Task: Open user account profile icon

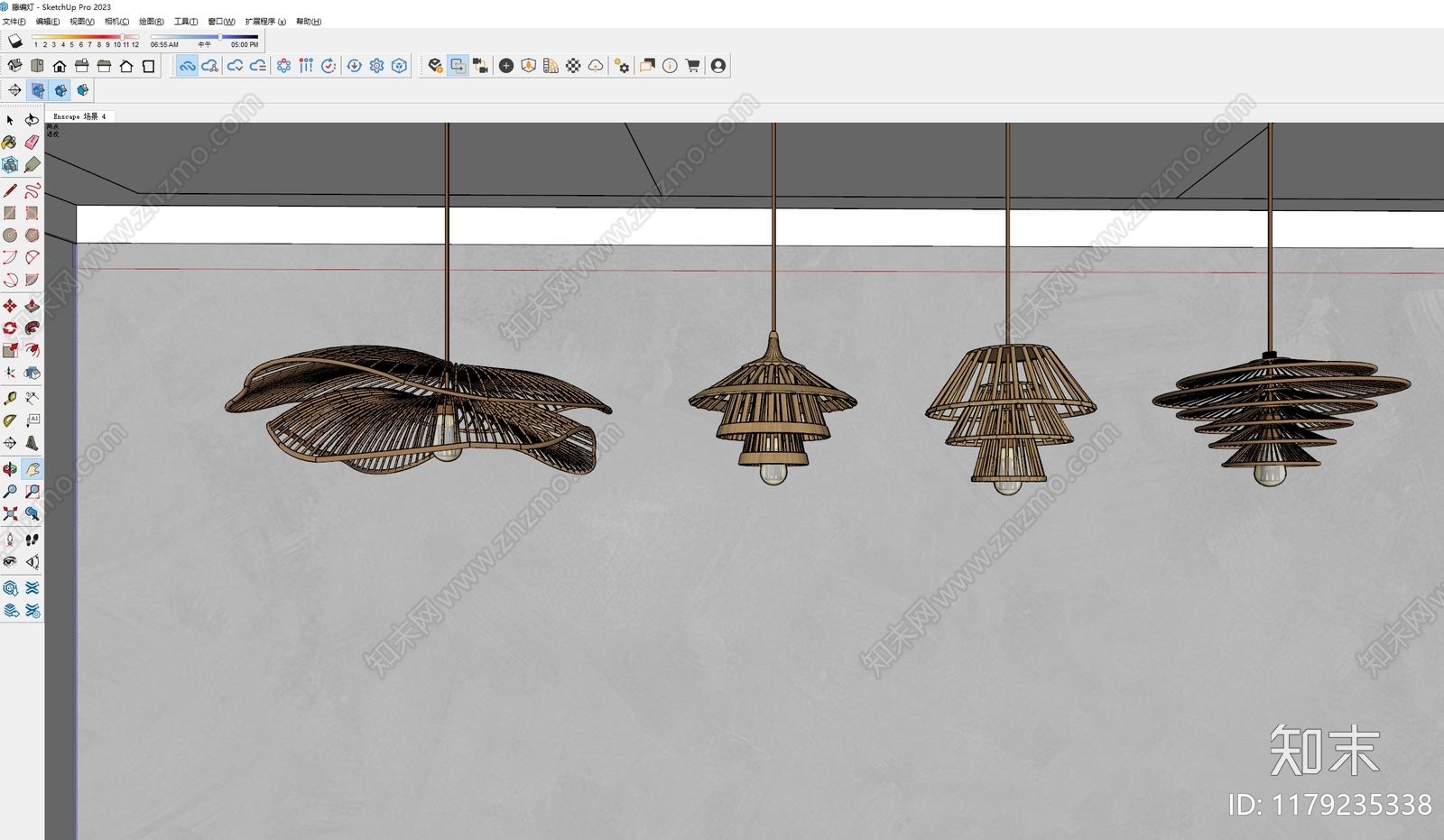Action: pyautogui.click(x=718, y=66)
